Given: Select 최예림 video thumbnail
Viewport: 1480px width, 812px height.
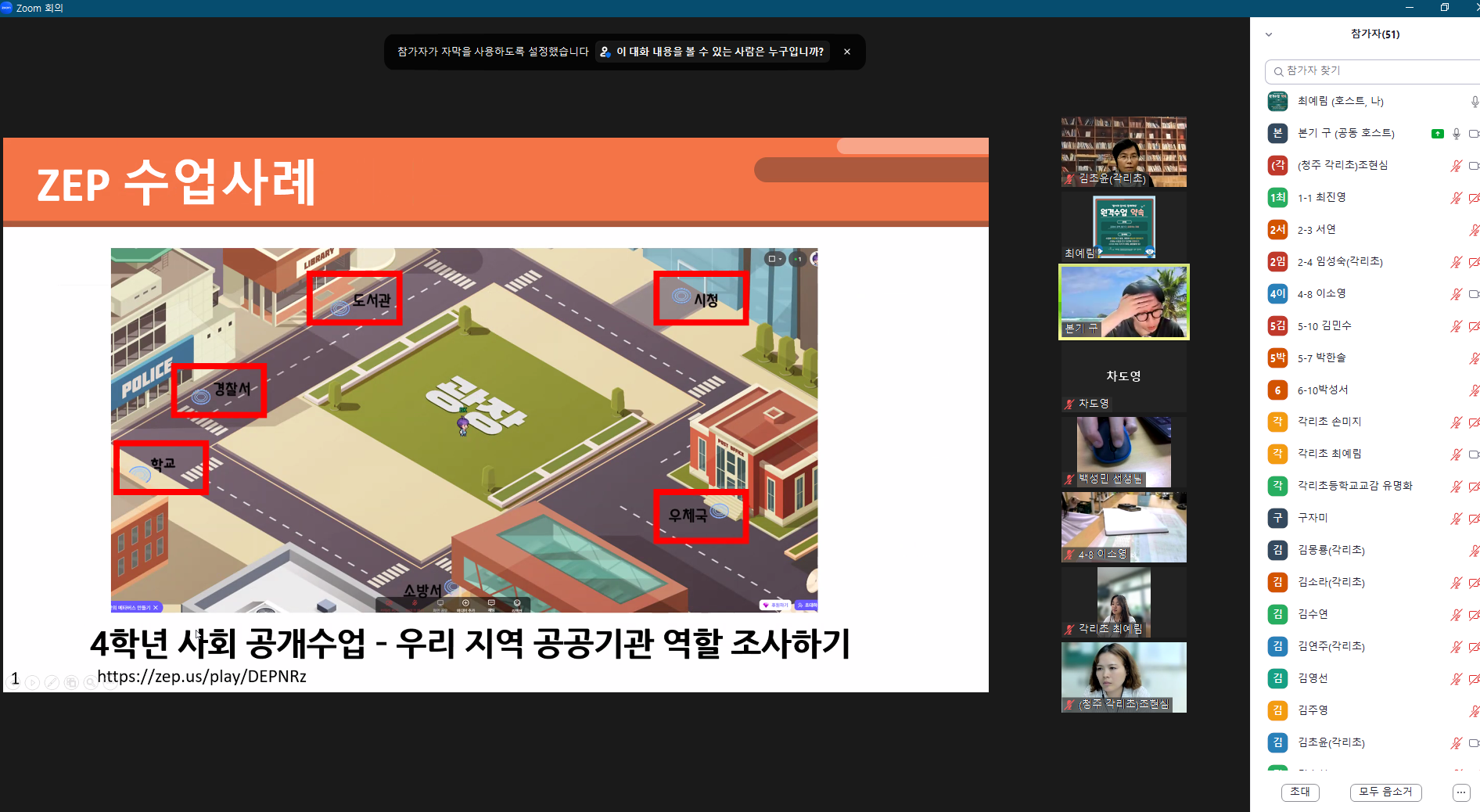Looking at the screenshot, I should pos(1123,227).
